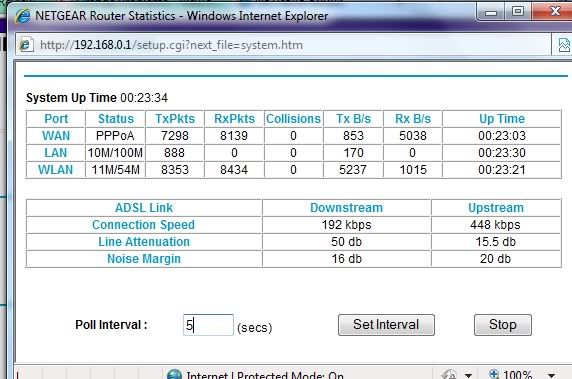Image resolution: width=572 pixels, height=379 pixels.
Task: Click the (secs) unit label
Action: [255, 328]
